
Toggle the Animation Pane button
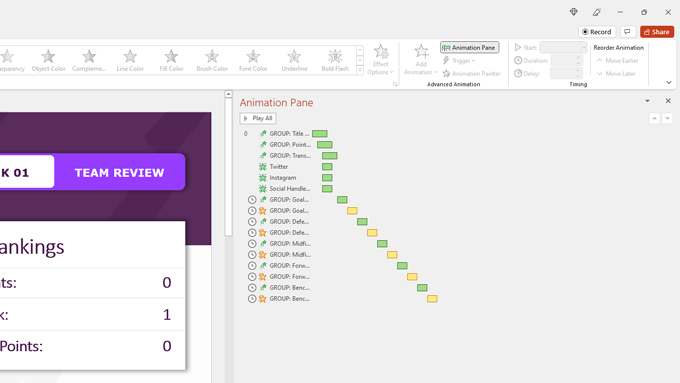[x=470, y=47]
